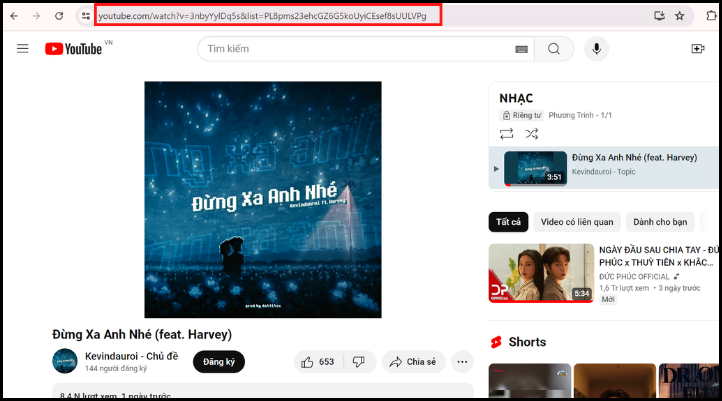Select the Tất cả filter chip
Viewport: 722px width, 401px height.
coord(508,222)
